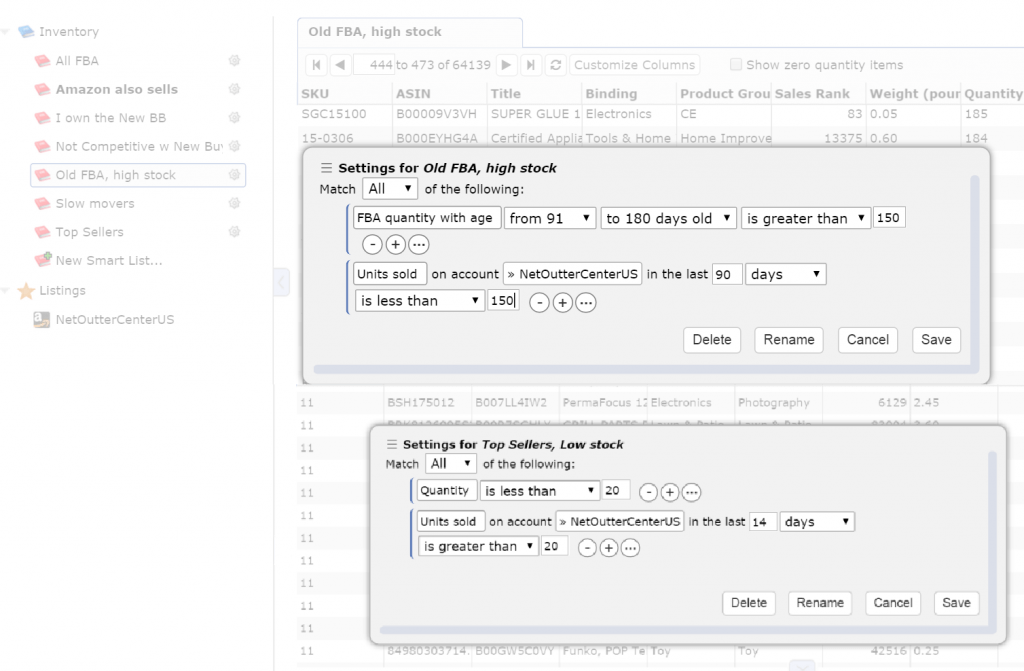
Task: Click the last 90 days number field
Action: [x=727, y=274]
